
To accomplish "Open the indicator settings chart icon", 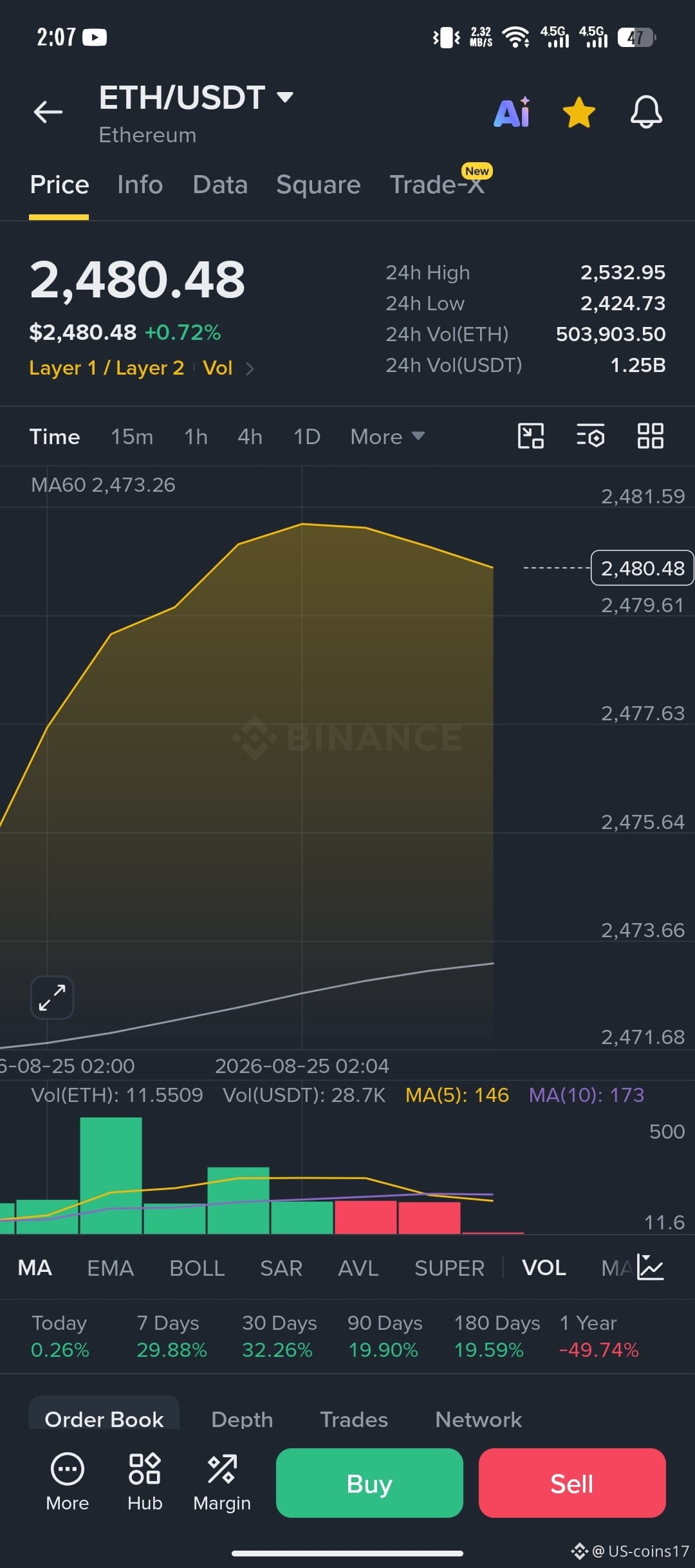I will pos(651,1267).
